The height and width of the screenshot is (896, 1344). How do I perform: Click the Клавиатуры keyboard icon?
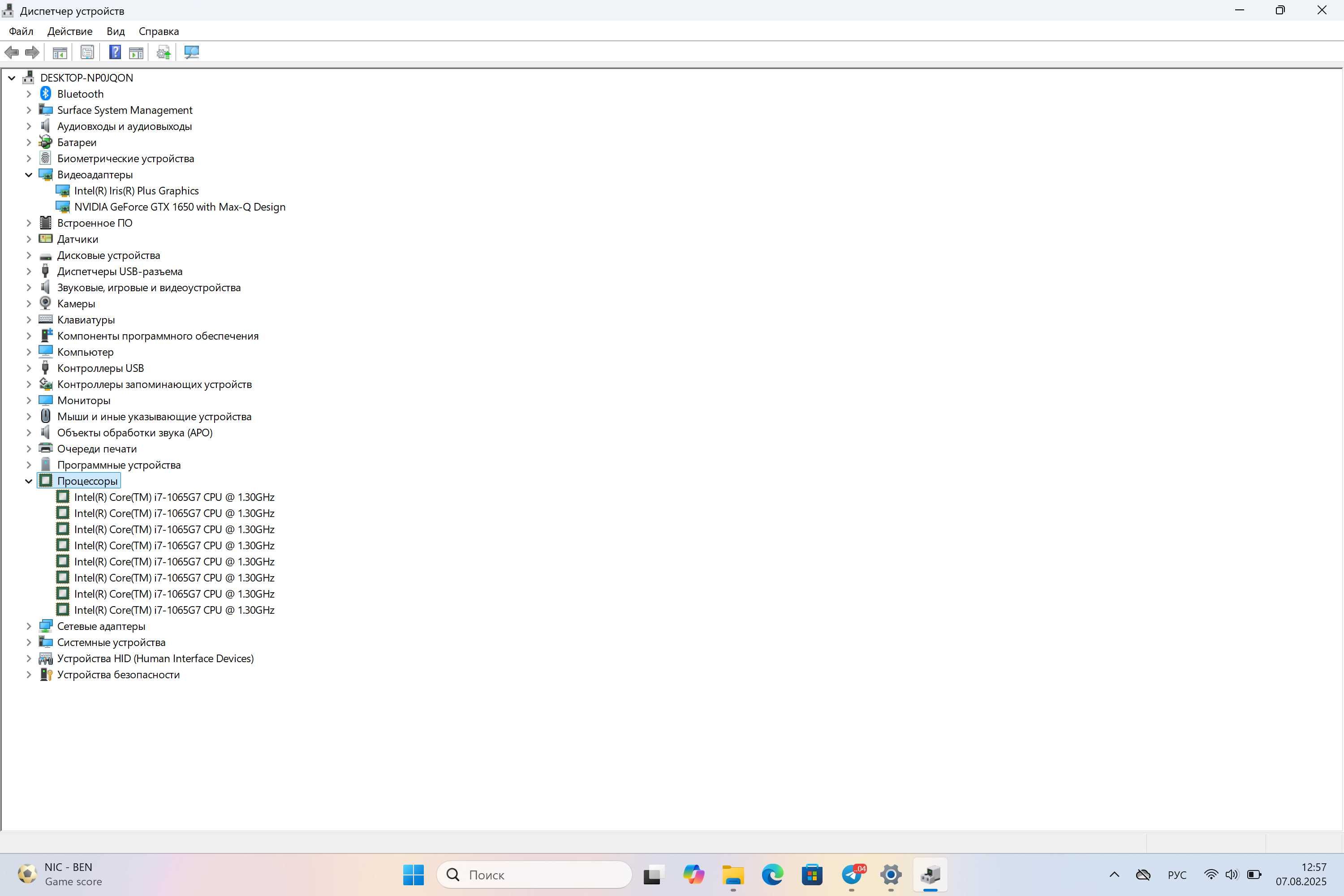pos(46,319)
